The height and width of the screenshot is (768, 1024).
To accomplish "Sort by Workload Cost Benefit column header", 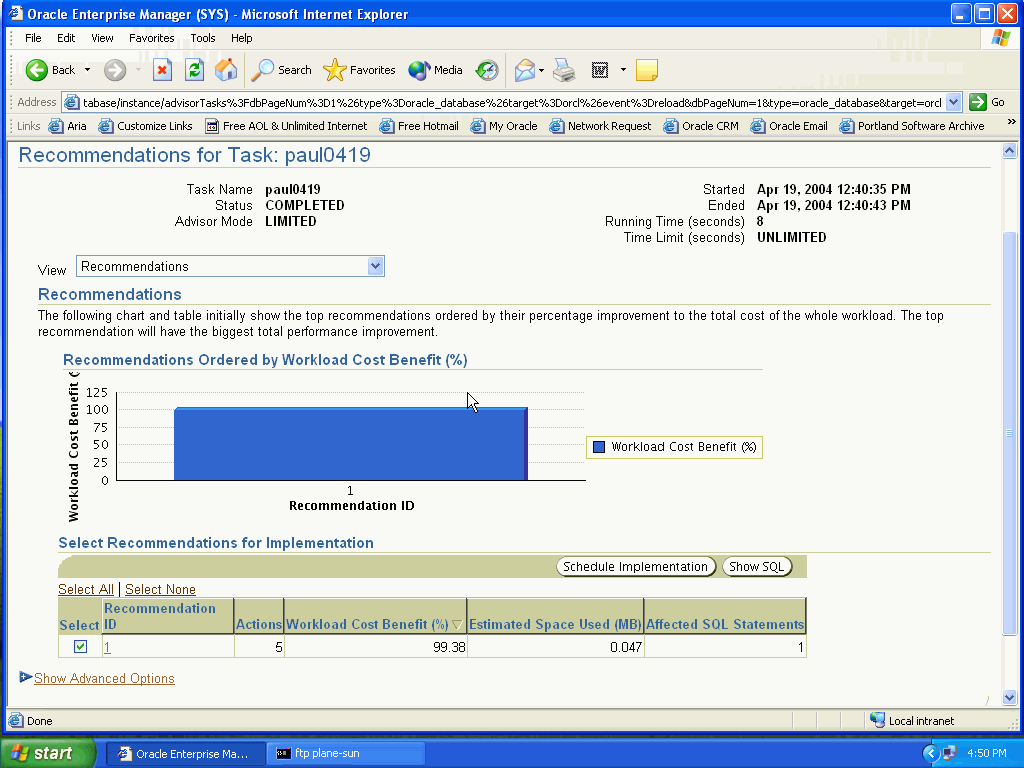I will (367, 624).
